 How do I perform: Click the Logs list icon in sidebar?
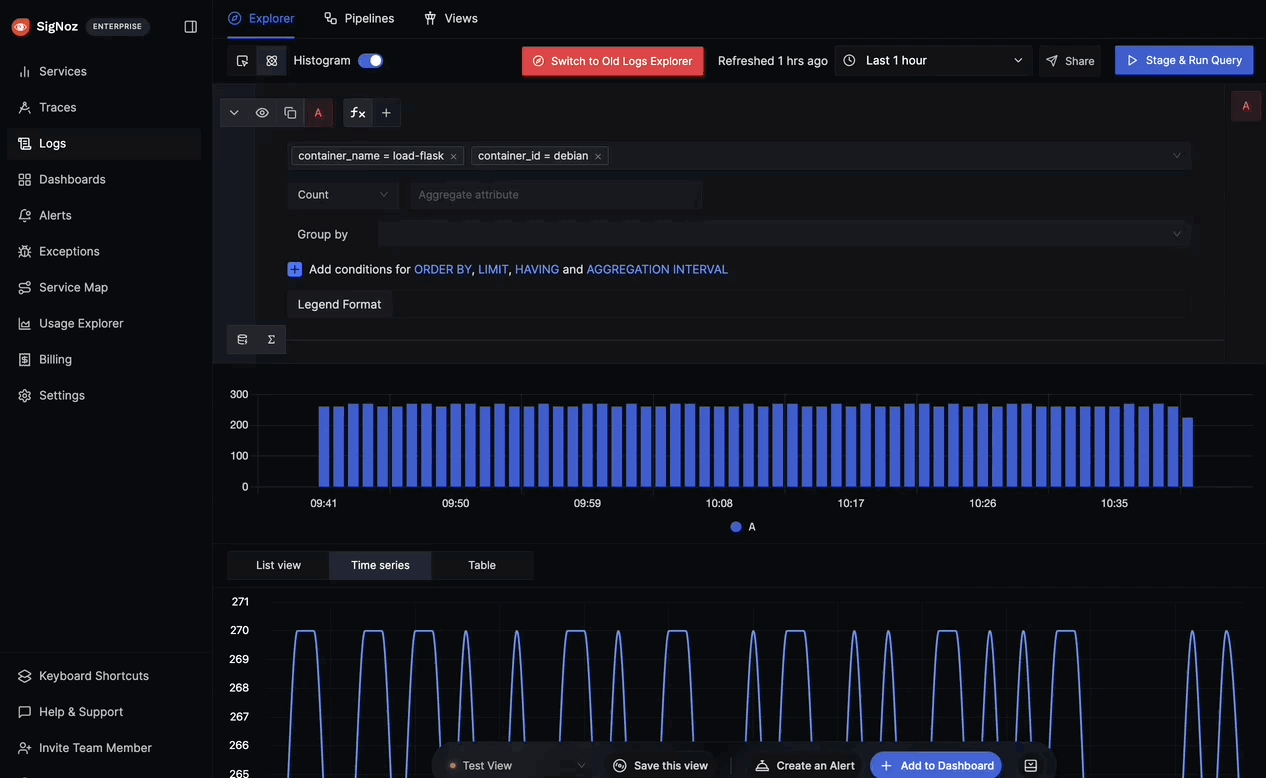[x=25, y=143]
